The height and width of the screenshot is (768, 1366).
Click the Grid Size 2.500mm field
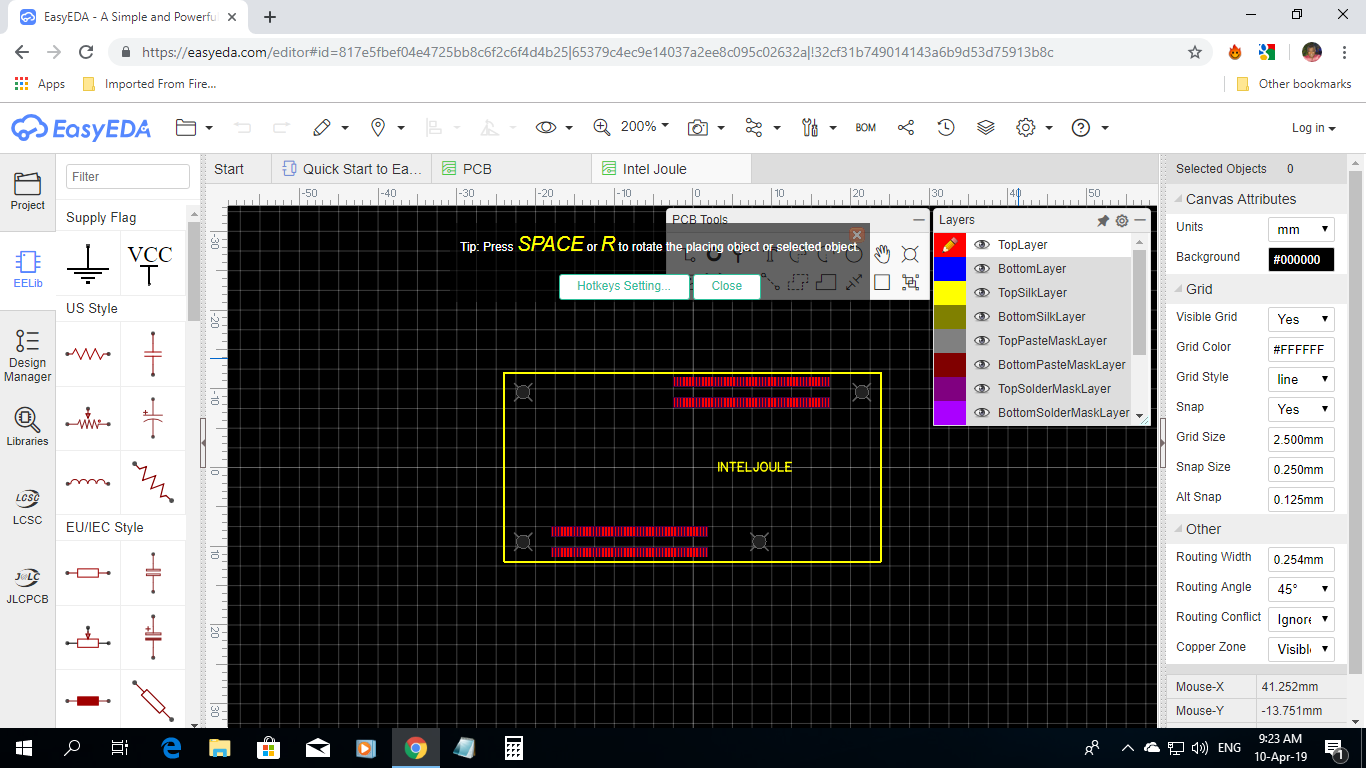[1301, 439]
